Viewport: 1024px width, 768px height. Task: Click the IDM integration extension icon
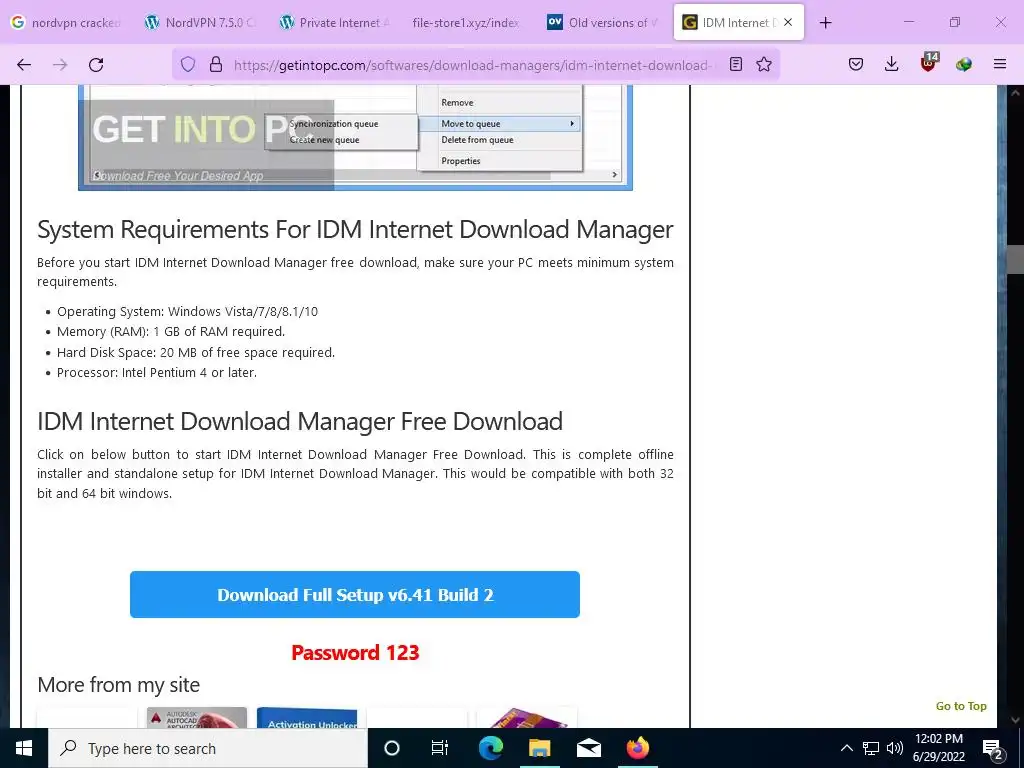coord(964,64)
